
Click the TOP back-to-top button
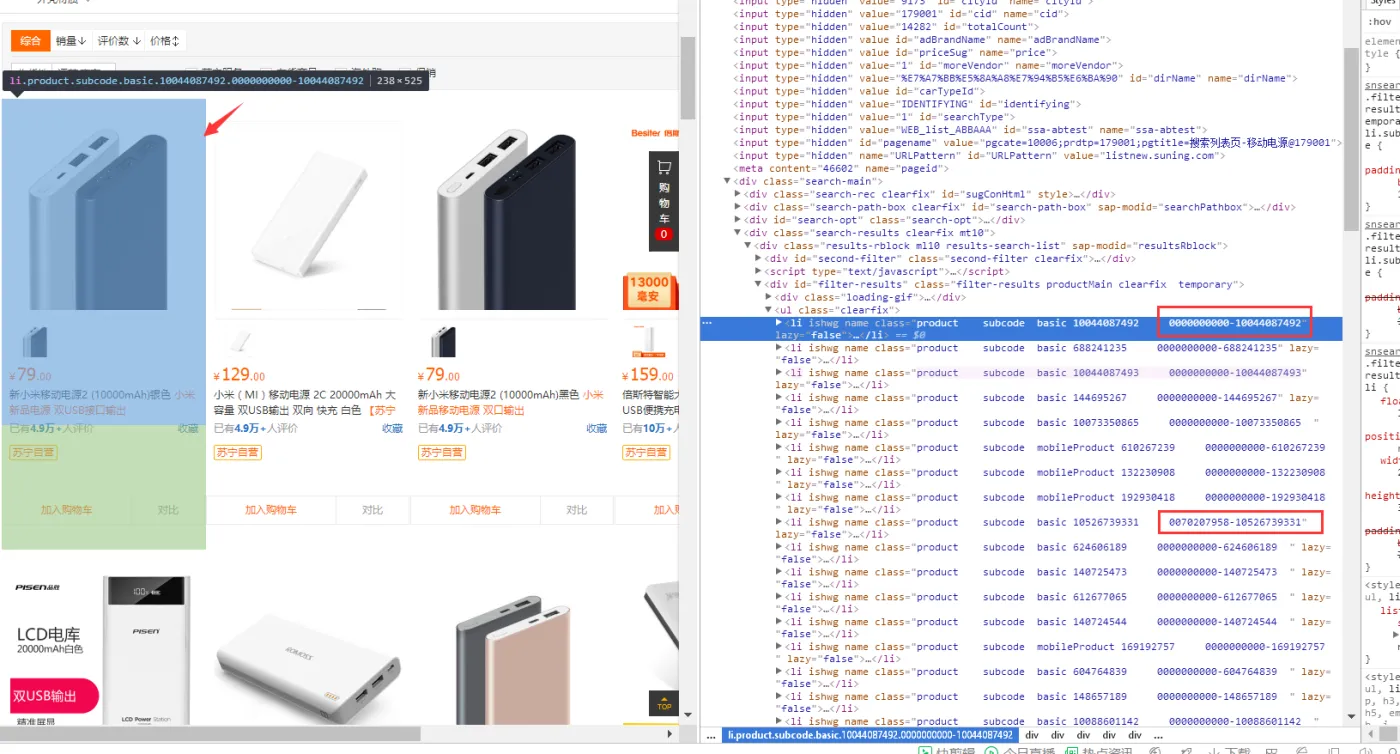point(664,702)
